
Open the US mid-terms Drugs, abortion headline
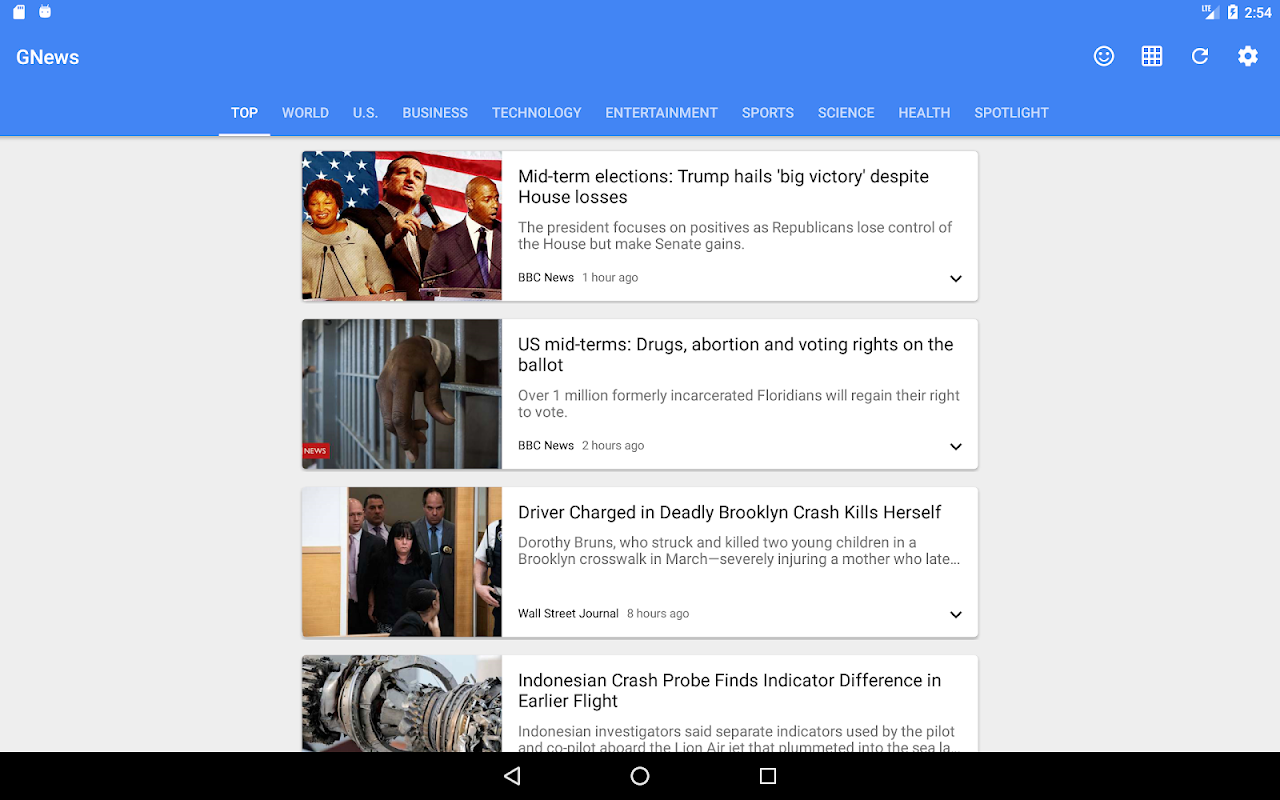(x=735, y=355)
